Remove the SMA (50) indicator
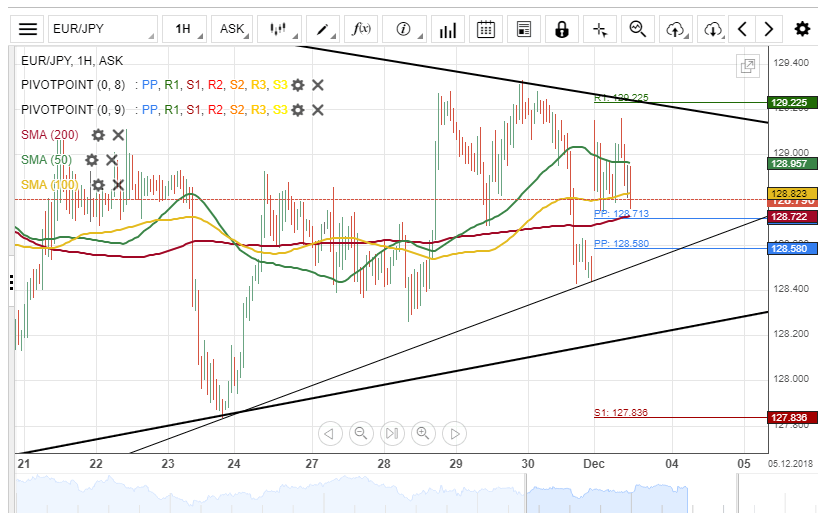 pos(112,160)
